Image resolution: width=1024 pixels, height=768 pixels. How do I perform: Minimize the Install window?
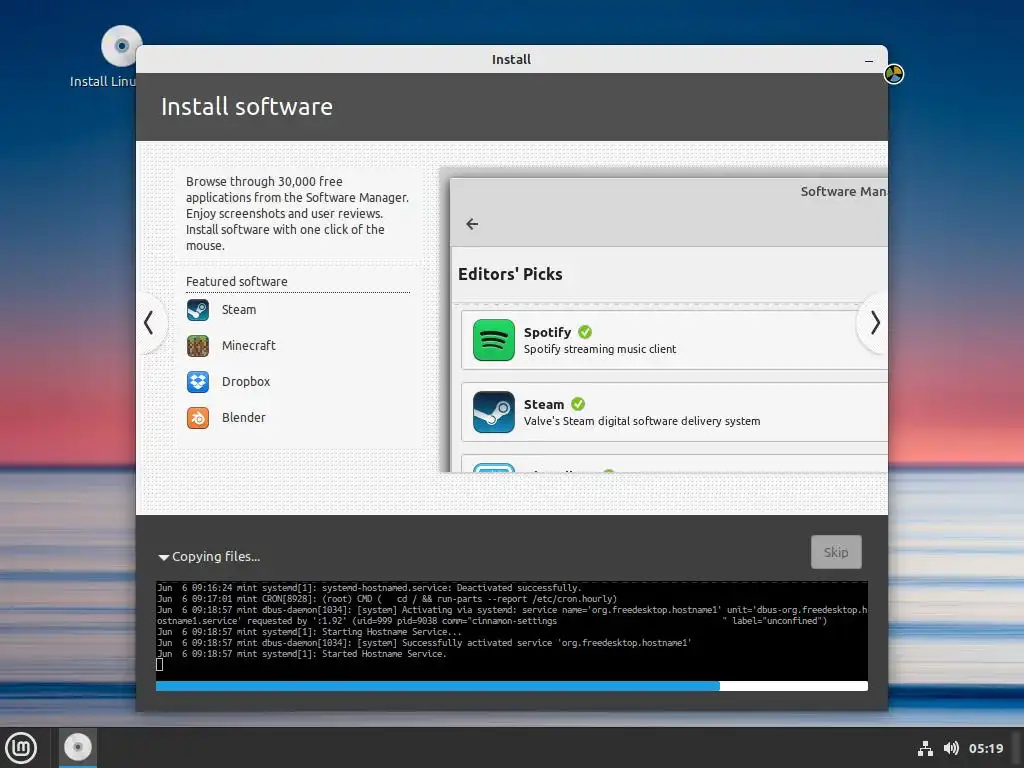(x=869, y=60)
